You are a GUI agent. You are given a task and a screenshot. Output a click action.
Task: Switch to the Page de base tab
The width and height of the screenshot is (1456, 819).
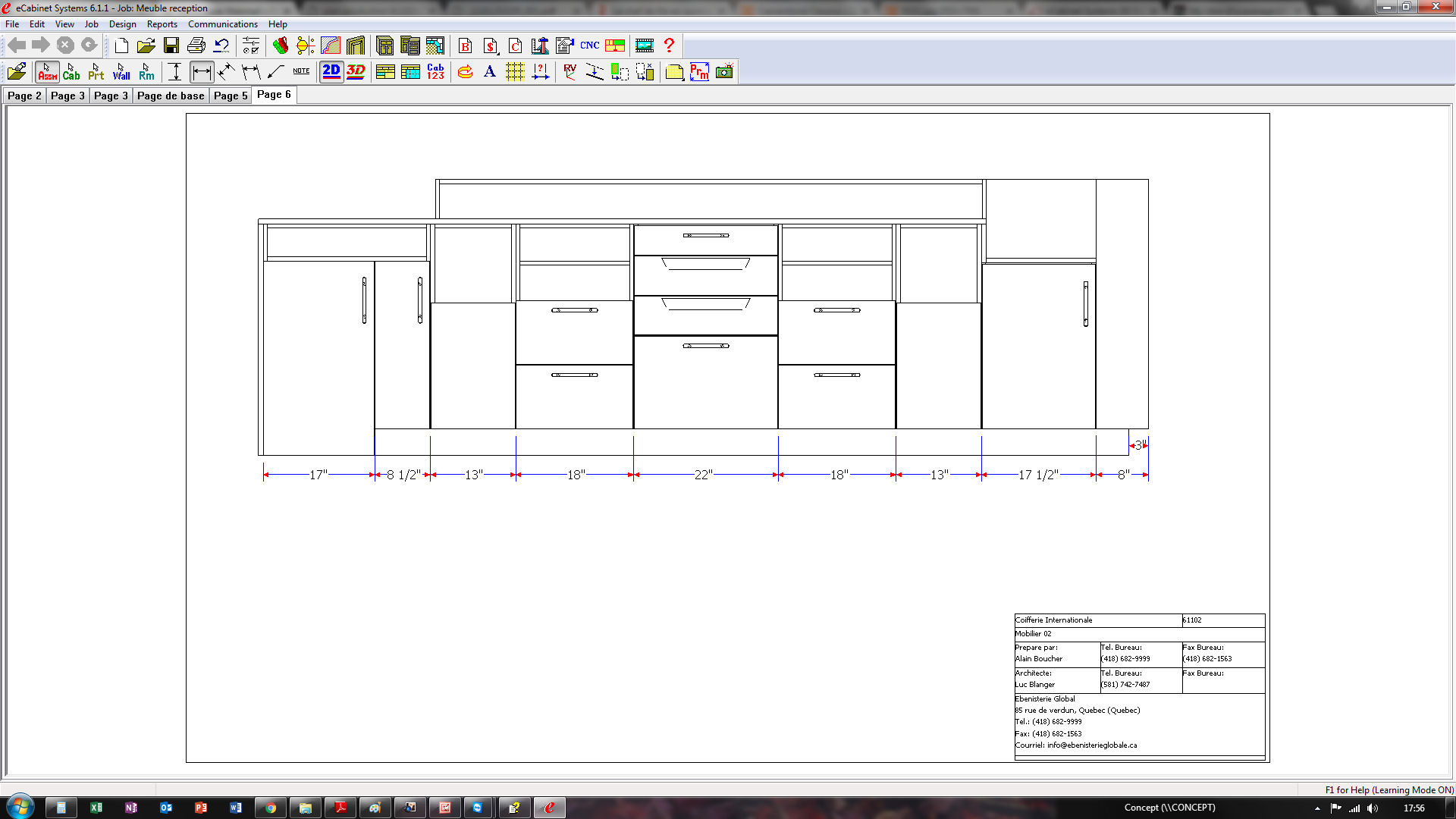171,96
